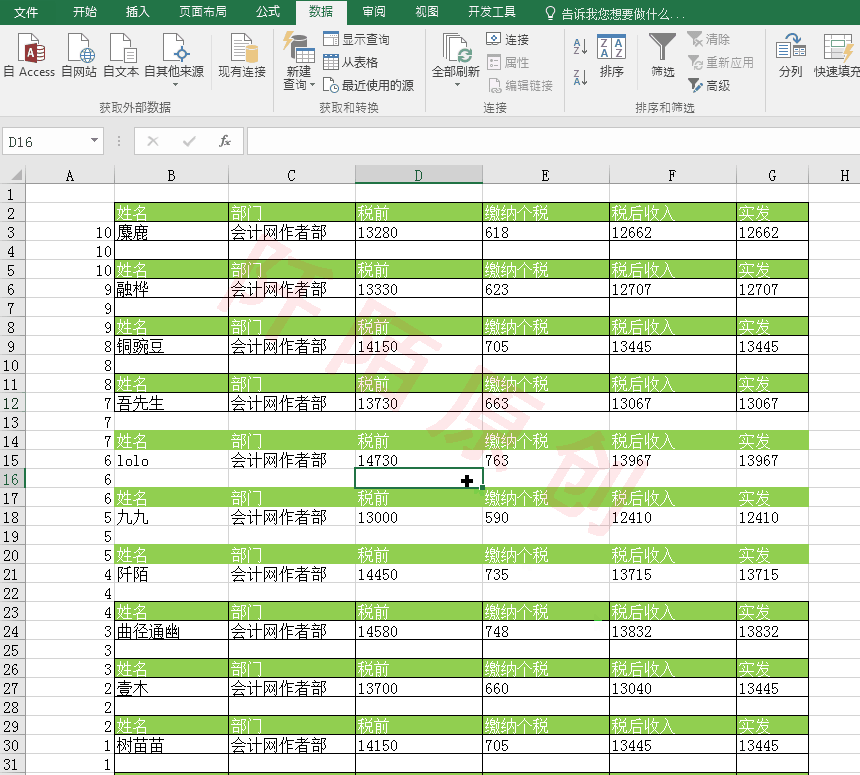This screenshot has width=860, height=775.
Task: Click 全部刷新 refresh all icon
Action: click(456, 49)
